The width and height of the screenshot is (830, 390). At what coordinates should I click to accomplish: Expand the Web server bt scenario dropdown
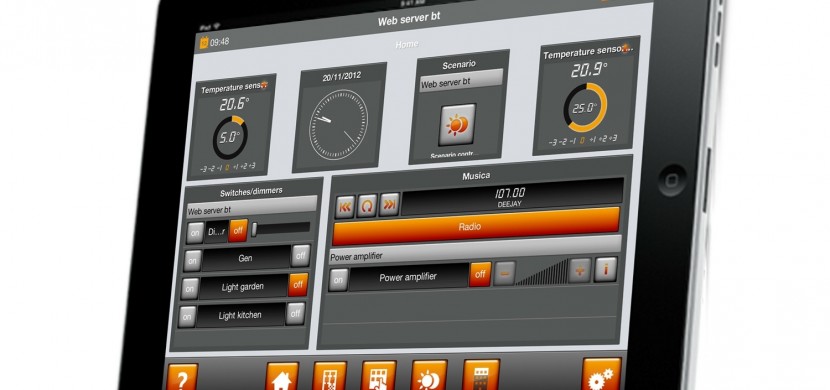click(x=461, y=82)
